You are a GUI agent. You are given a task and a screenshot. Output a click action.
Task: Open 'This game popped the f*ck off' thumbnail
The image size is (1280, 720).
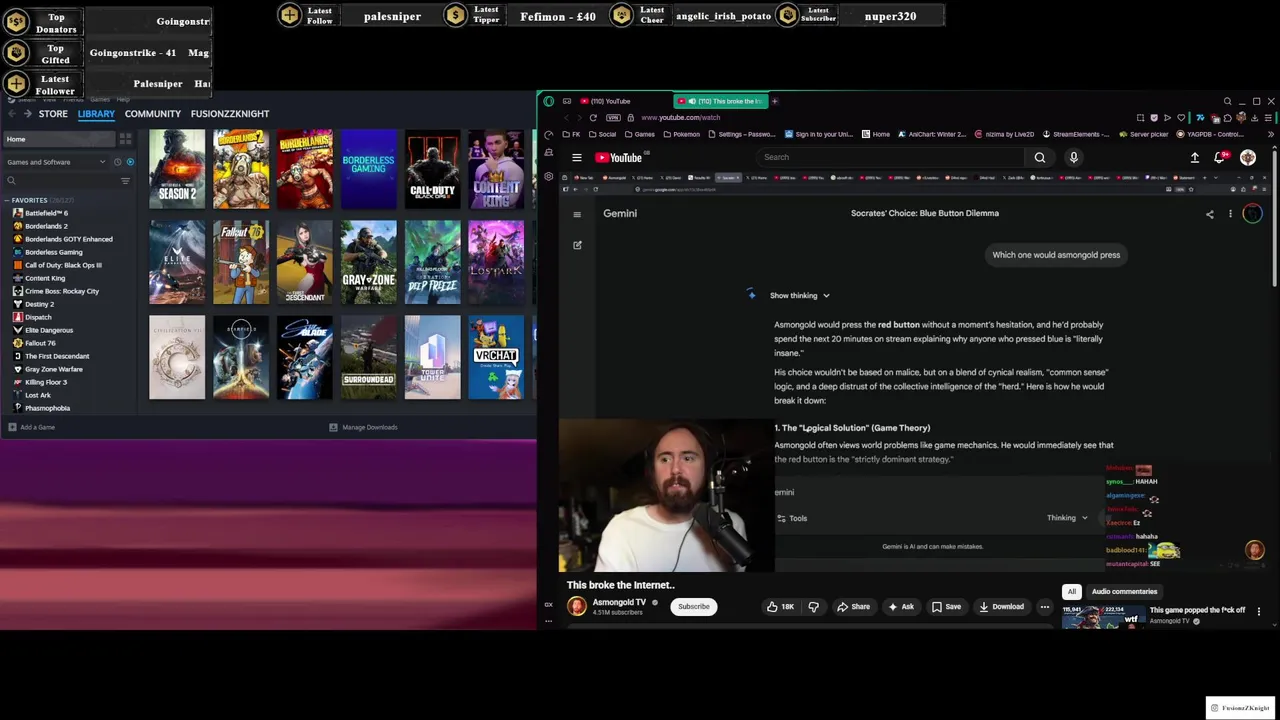(x=1103, y=616)
